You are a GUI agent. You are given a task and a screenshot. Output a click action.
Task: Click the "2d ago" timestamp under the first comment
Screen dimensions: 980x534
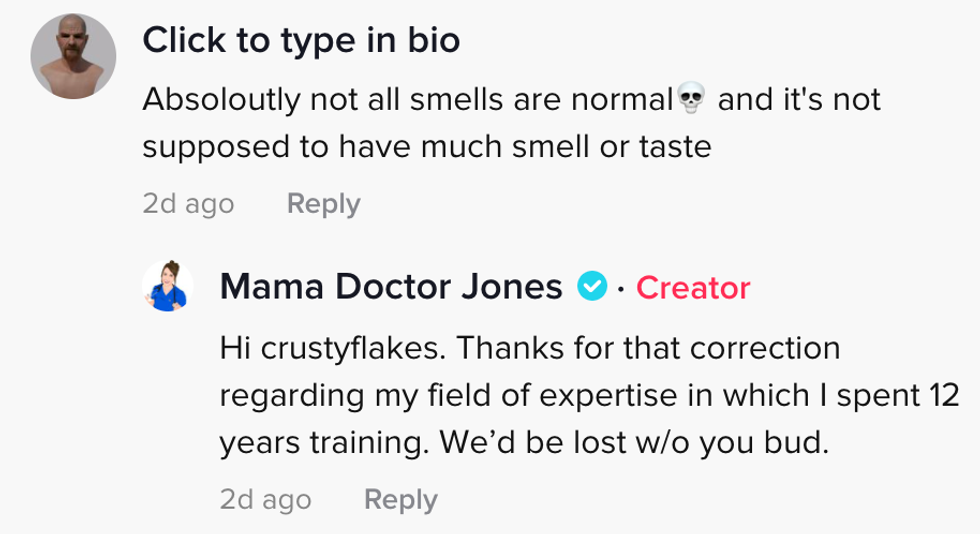188,204
